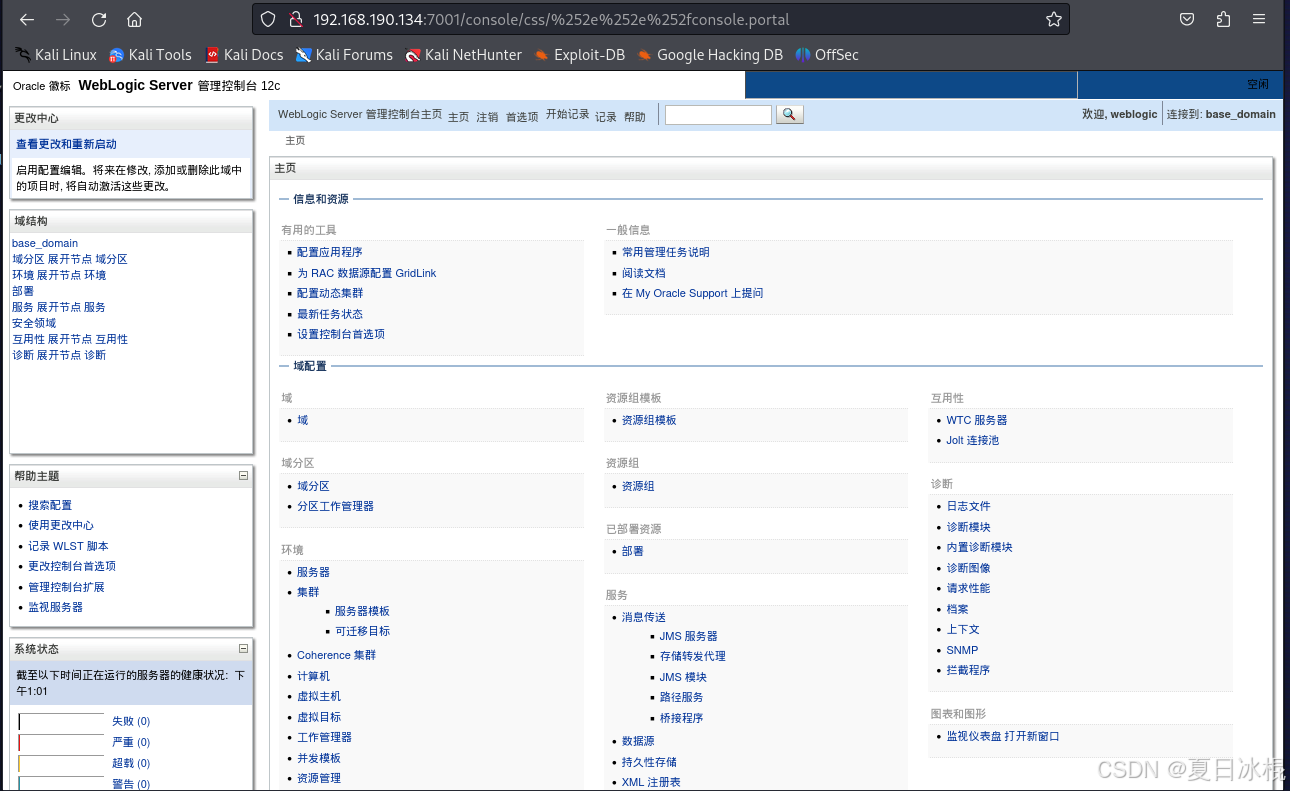Open the Google Hacking DB bookmark

point(710,55)
